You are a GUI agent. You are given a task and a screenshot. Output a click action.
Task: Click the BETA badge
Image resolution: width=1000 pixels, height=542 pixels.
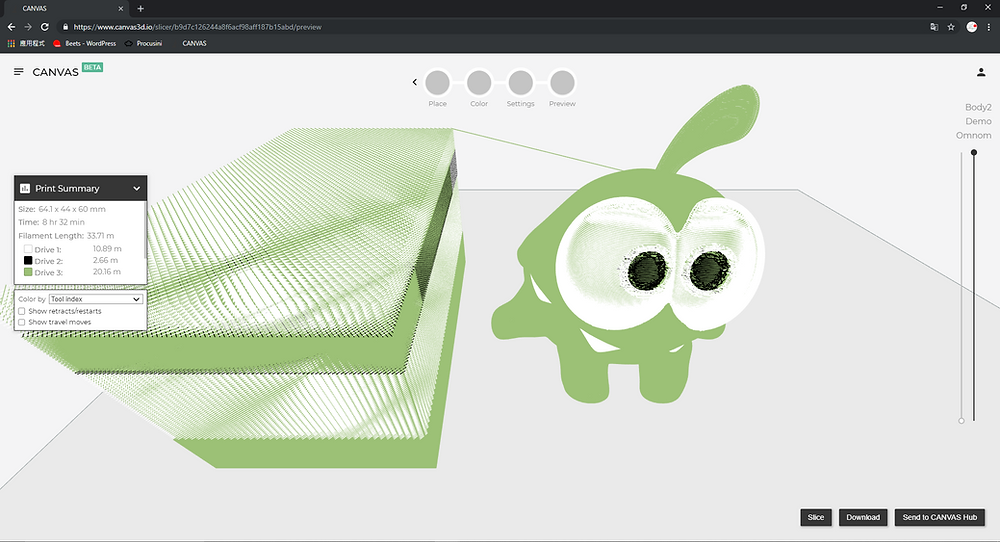[92, 67]
